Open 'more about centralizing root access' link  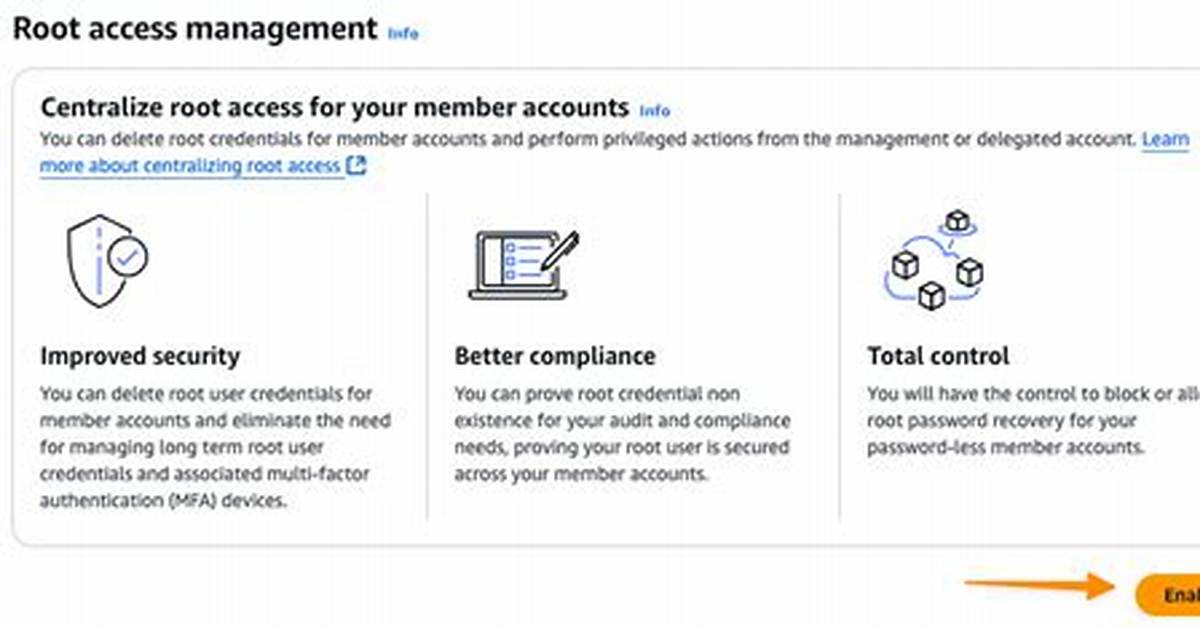pyautogui.click(x=191, y=165)
